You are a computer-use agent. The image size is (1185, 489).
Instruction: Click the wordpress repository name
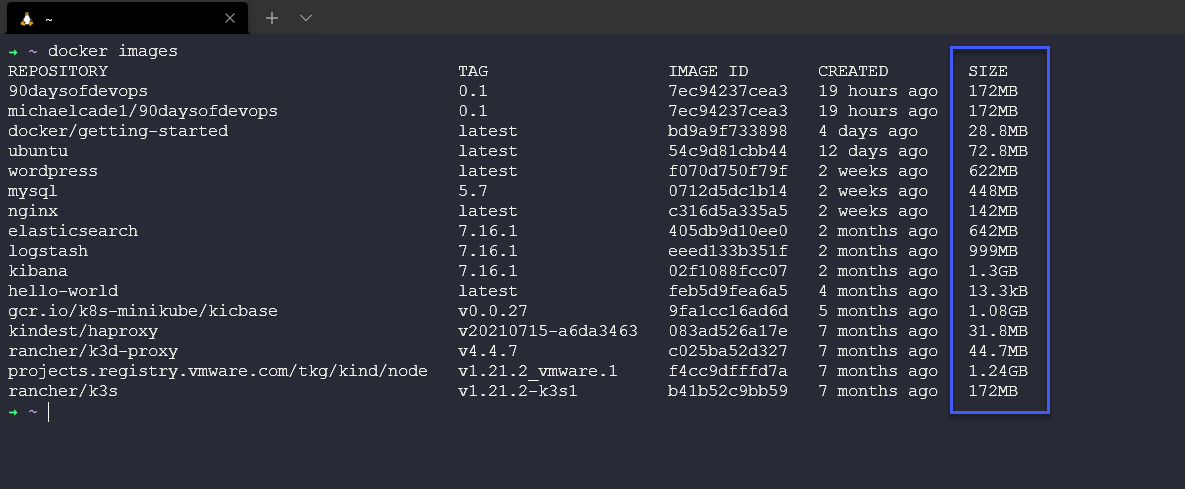coord(53,171)
